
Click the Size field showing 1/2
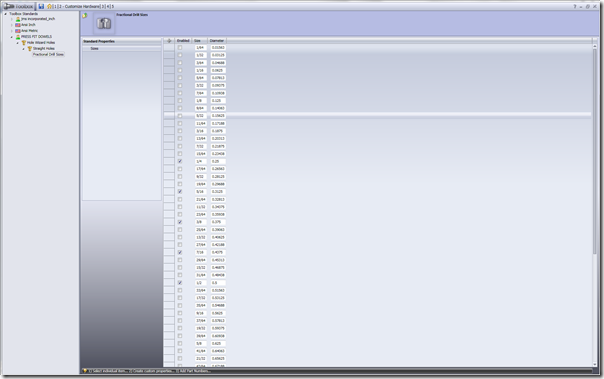click(x=201, y=283)
